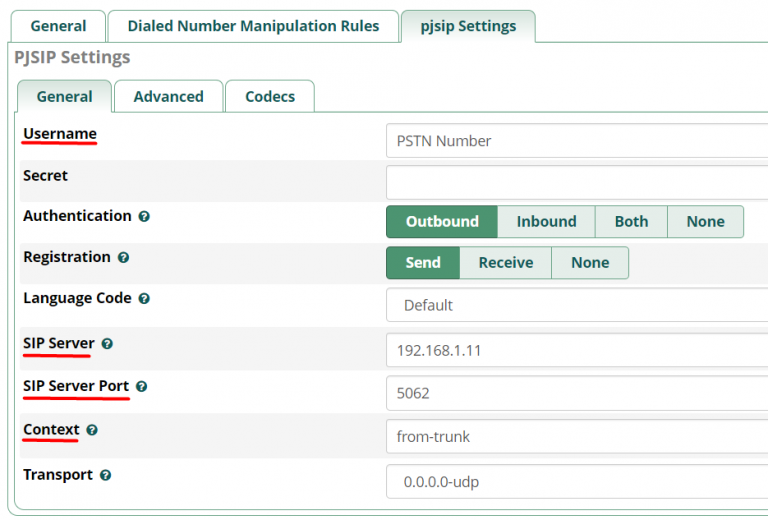Image resolution: width=768 pixels, height=520 pixels.
Task: Choose Both for Authentication
Action: [x=631, y=222]
